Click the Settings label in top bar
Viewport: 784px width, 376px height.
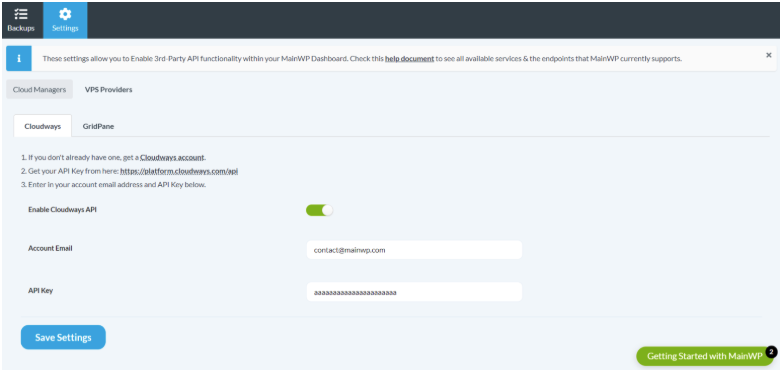click(x=65, y=28)
